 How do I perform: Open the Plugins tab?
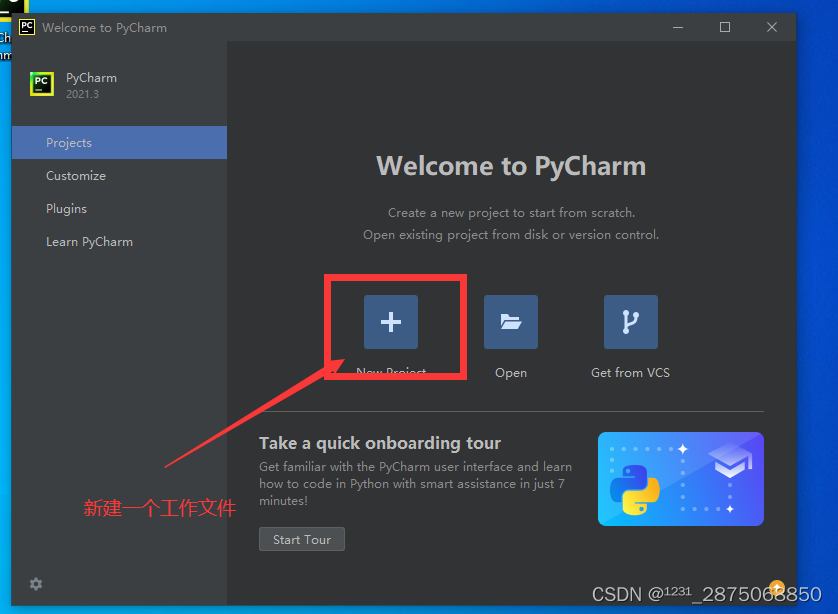(x=119, y=209)
